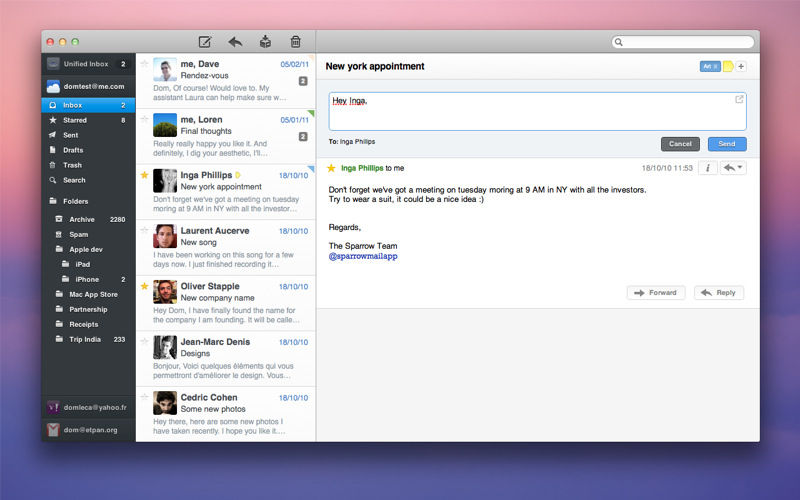Click sender name Inga Phillips in message header
This screenshot has height=500, width=800.
pyautogui.click(x=362, y=168)
